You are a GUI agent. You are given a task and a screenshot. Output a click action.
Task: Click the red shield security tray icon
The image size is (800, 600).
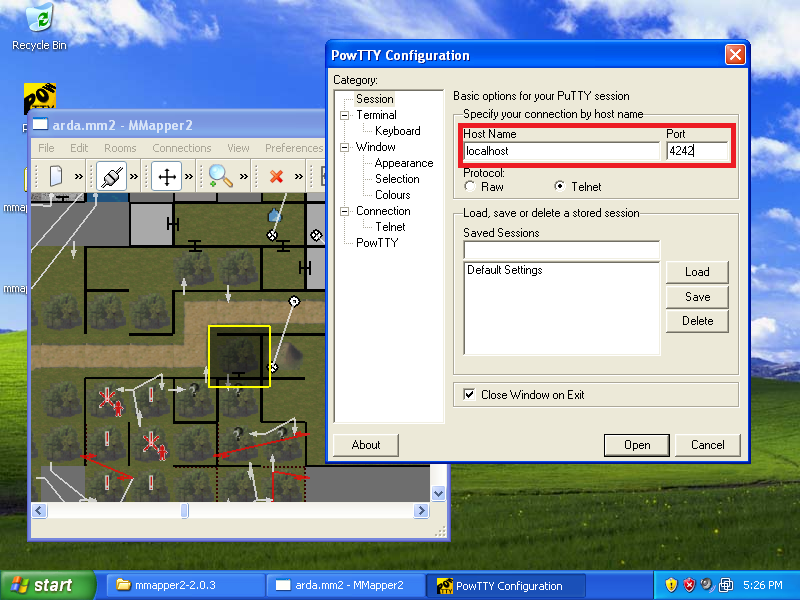(x=689, y=585)
